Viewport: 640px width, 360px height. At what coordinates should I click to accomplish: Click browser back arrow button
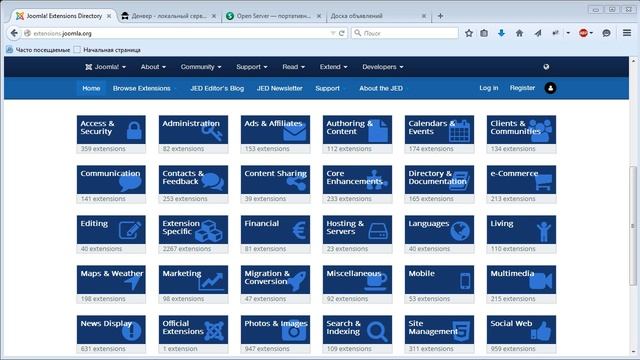(x=14, y=33)
